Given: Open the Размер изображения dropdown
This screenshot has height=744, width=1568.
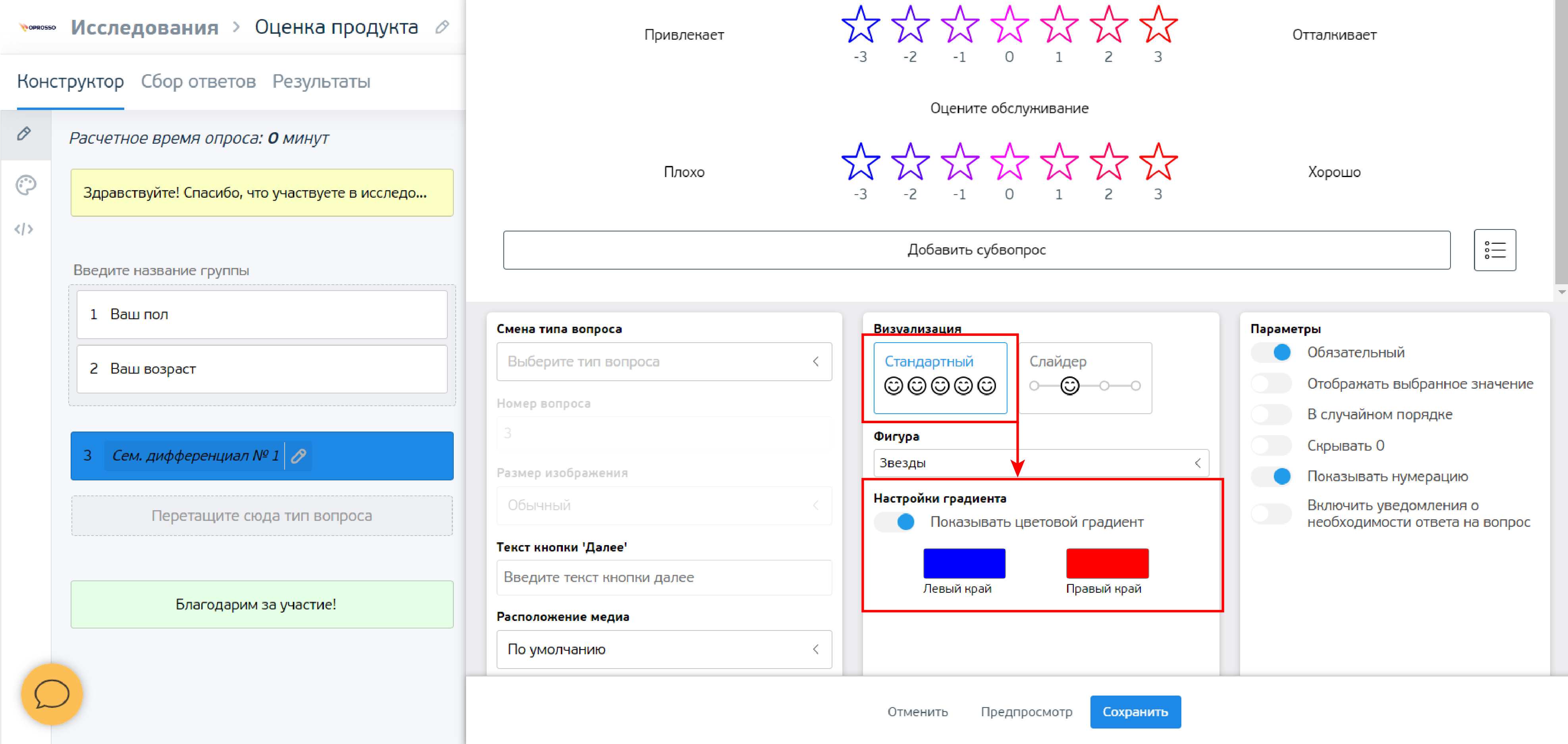Looking at the screenshot, I should point(664,505).
